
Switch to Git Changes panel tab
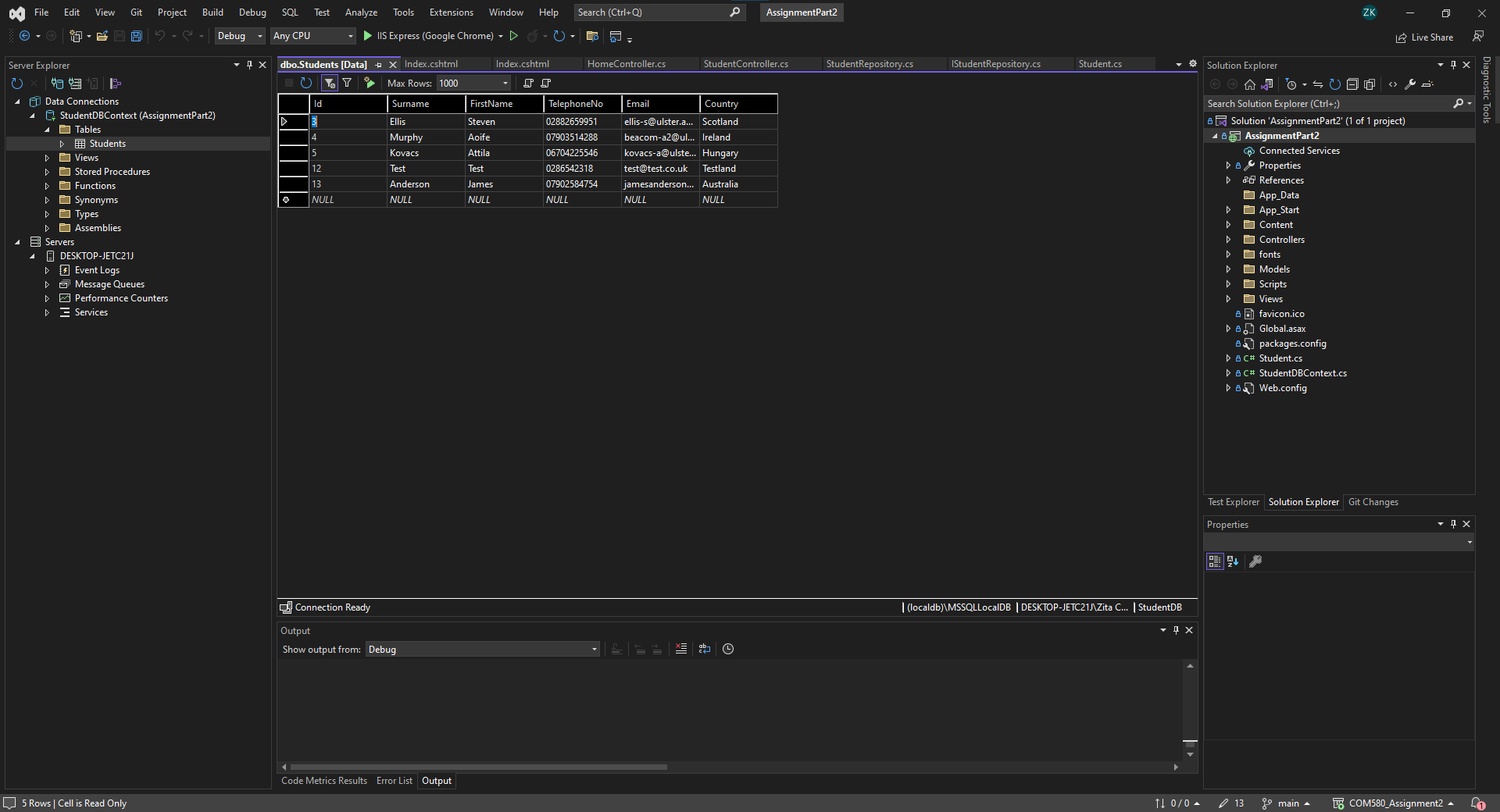1373,502
